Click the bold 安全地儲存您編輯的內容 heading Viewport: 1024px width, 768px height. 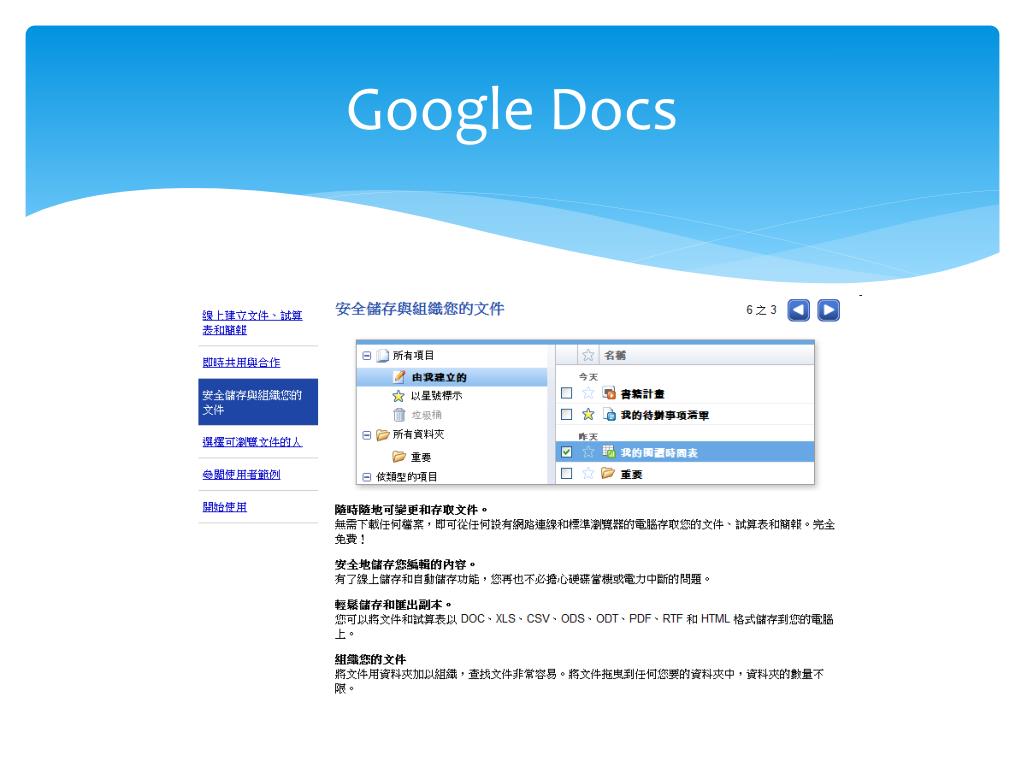405,564
